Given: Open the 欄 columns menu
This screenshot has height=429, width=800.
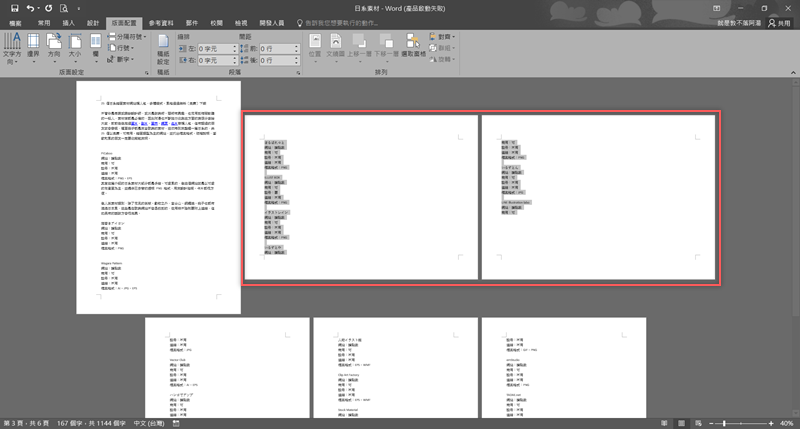Looking at the screenshot, I should (x=95, y=48).
